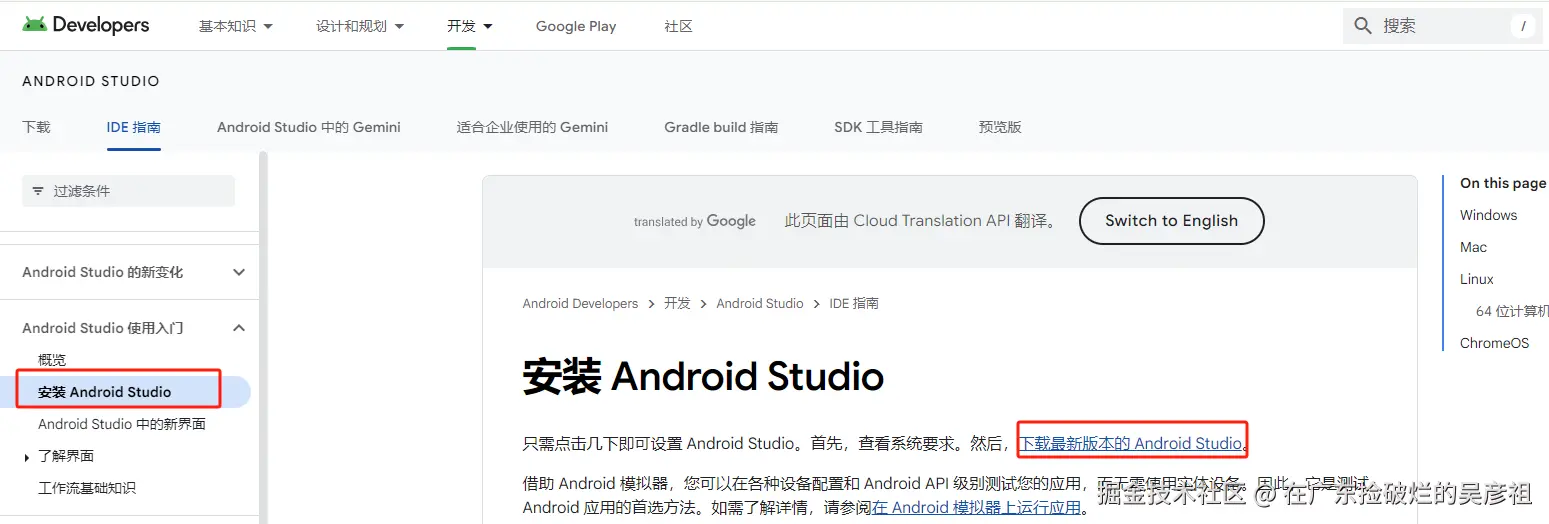
Task: Click the Android Studio breadcrumb link
Action: point(760,303)
